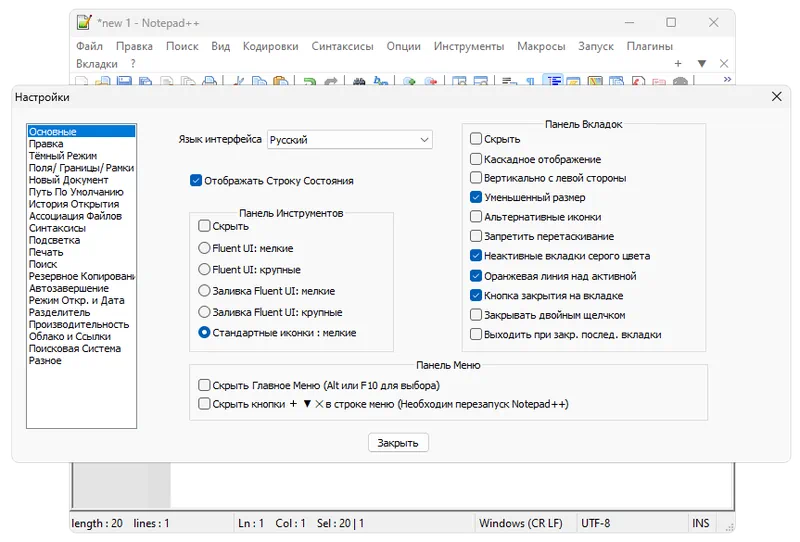Select Разное in settings list
800x542 pixels.
click(45, 360)
